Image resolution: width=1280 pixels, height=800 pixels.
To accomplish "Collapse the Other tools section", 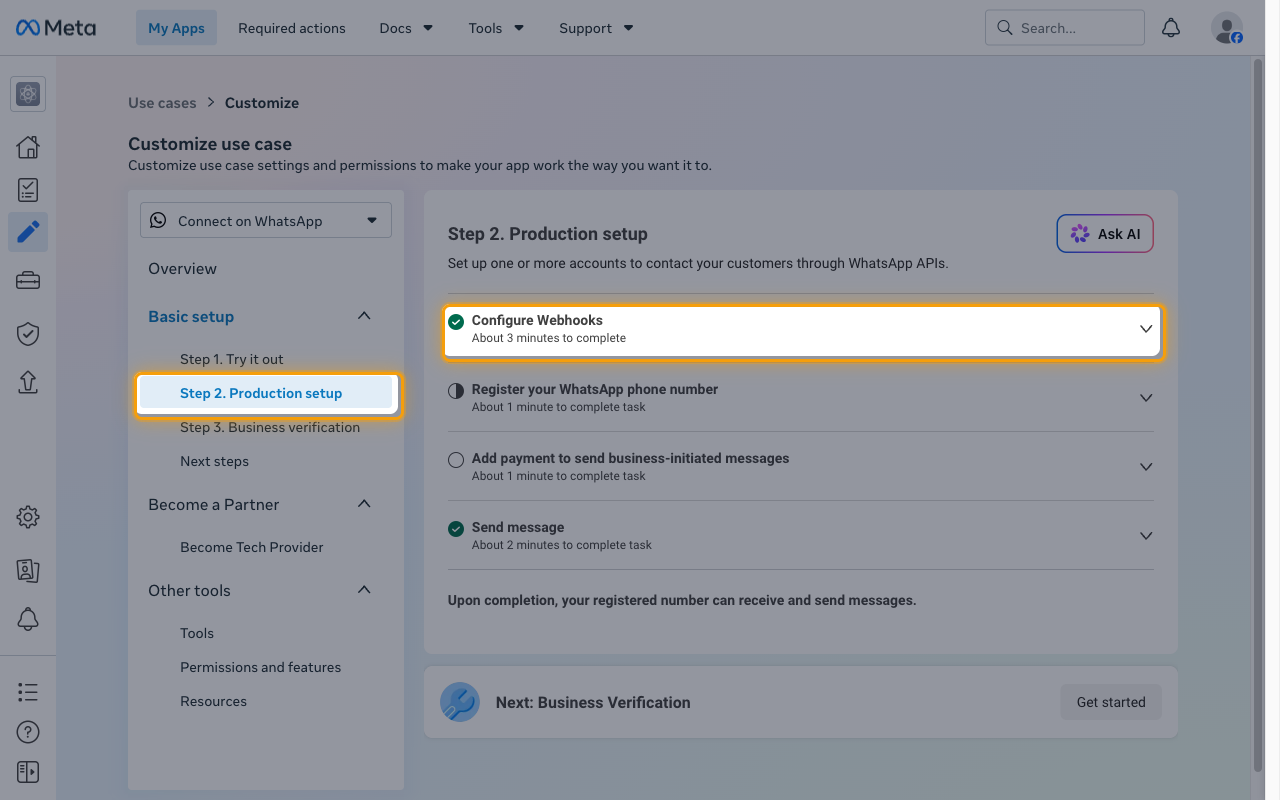I will click(364, 590).
